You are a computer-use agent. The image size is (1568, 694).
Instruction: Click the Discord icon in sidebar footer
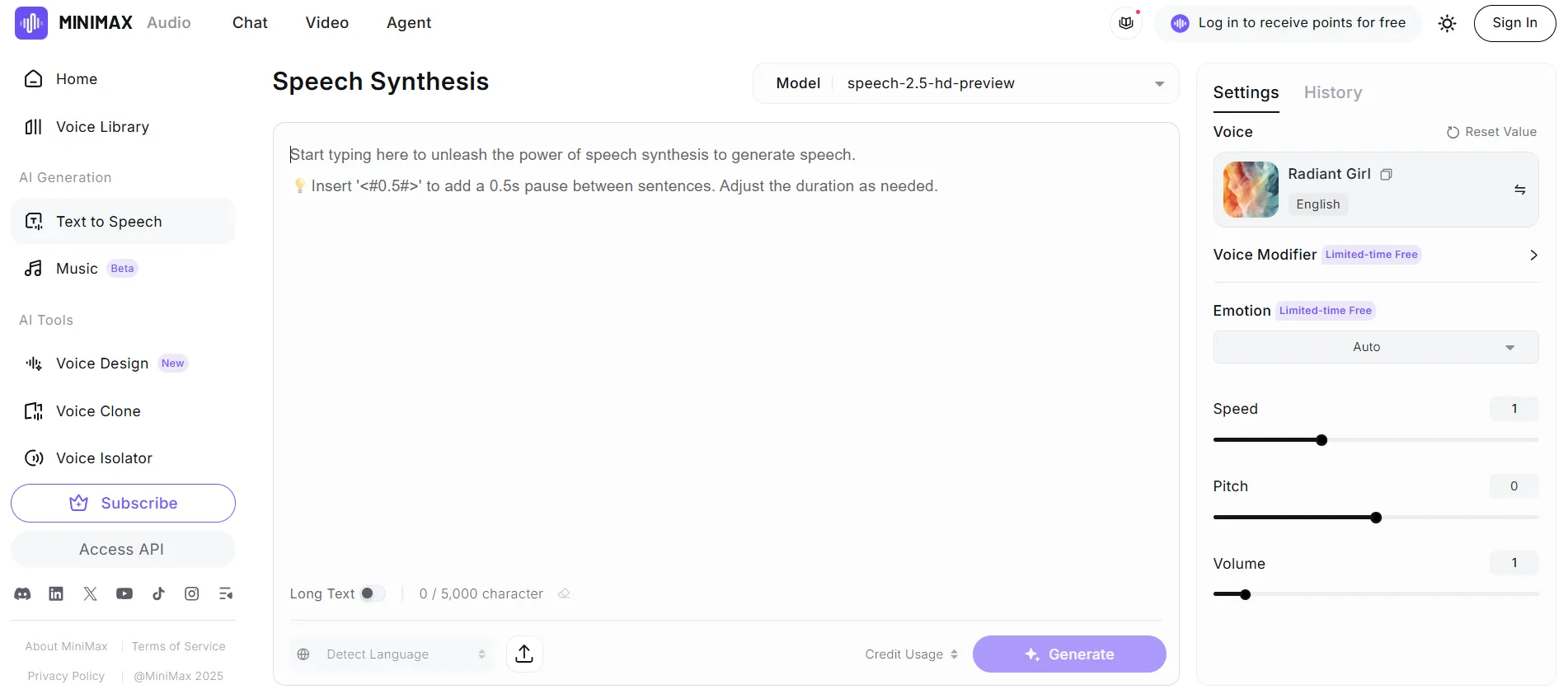23,593
